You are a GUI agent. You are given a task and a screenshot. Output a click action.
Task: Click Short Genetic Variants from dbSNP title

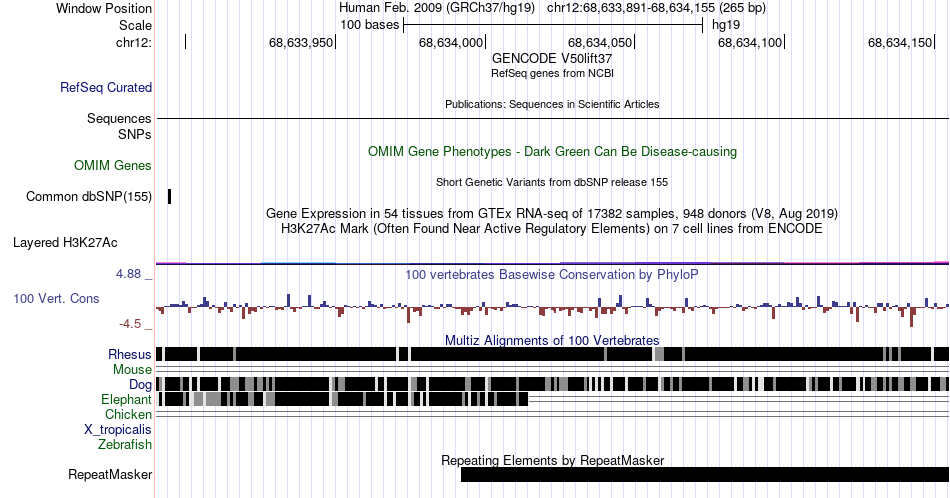coord(552,182)
